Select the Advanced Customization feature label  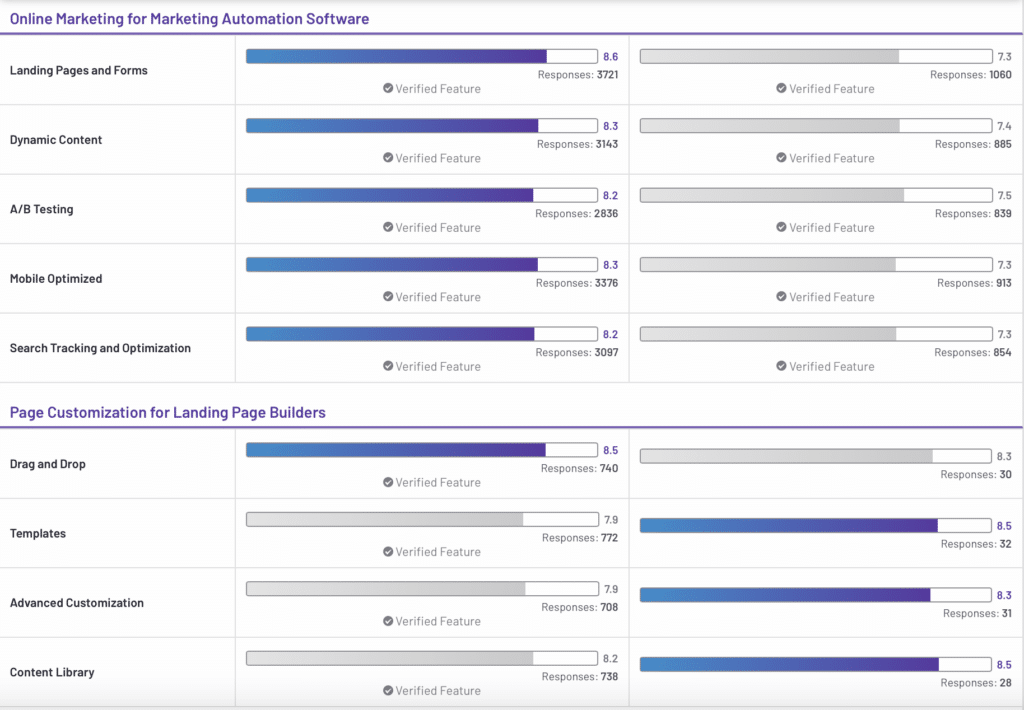(x=77, y=603)
